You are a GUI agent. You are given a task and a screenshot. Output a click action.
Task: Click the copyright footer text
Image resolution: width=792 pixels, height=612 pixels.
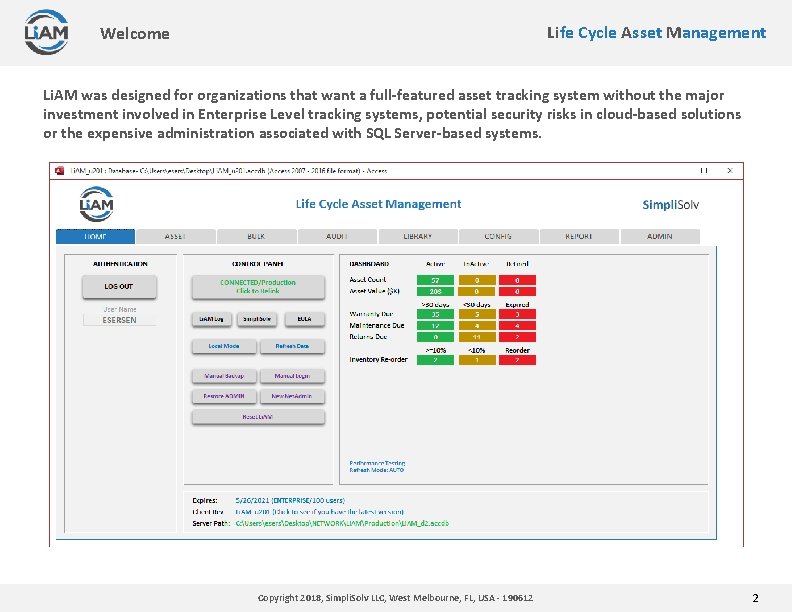[395, 597]
